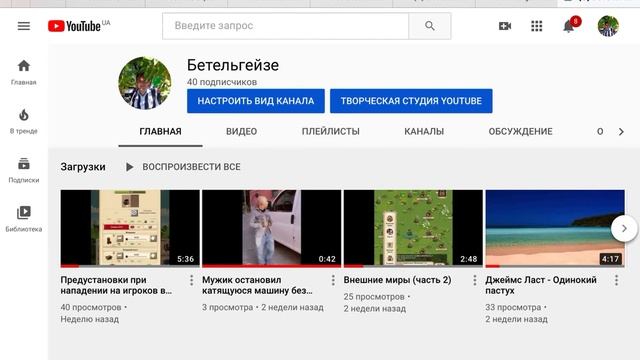Open the YouTube apps grid
This screenshot has width=640, height=360.
(537, 26)
